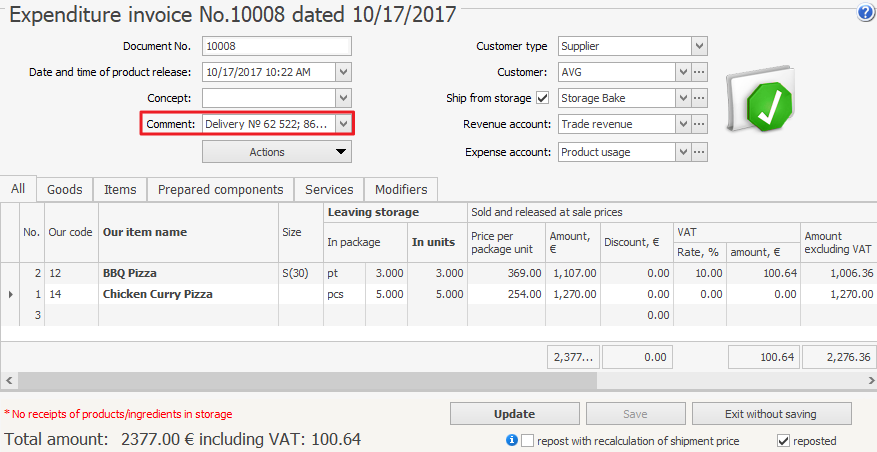The height and width of the screenshot is (452, 877).
Task: Open Customer browse ellipsis button
Action: [x=700, y=72]
